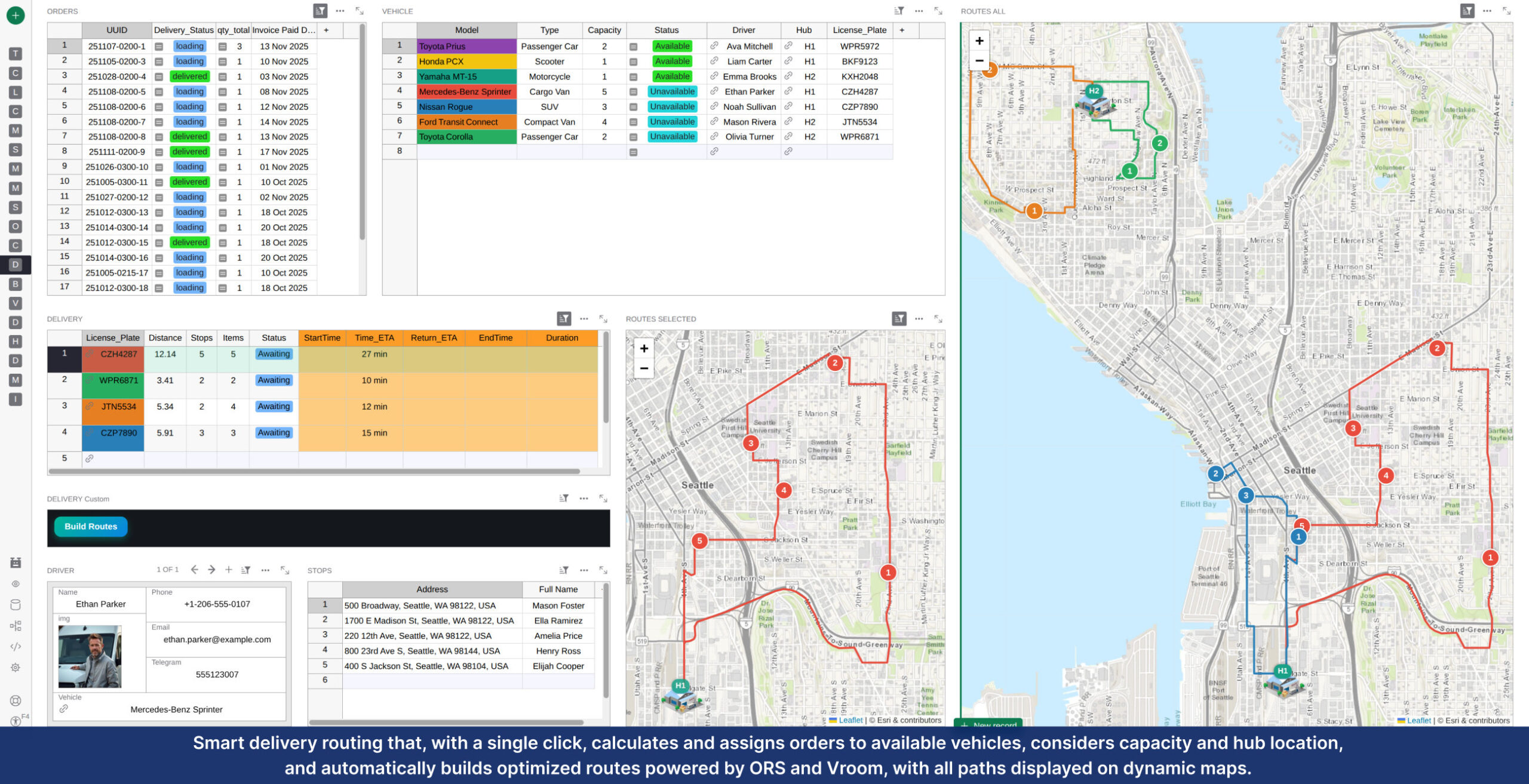Go to the next driver record arrow
Image resolution: width=1529 pixels, height=784 pixels.
point(211,570)
